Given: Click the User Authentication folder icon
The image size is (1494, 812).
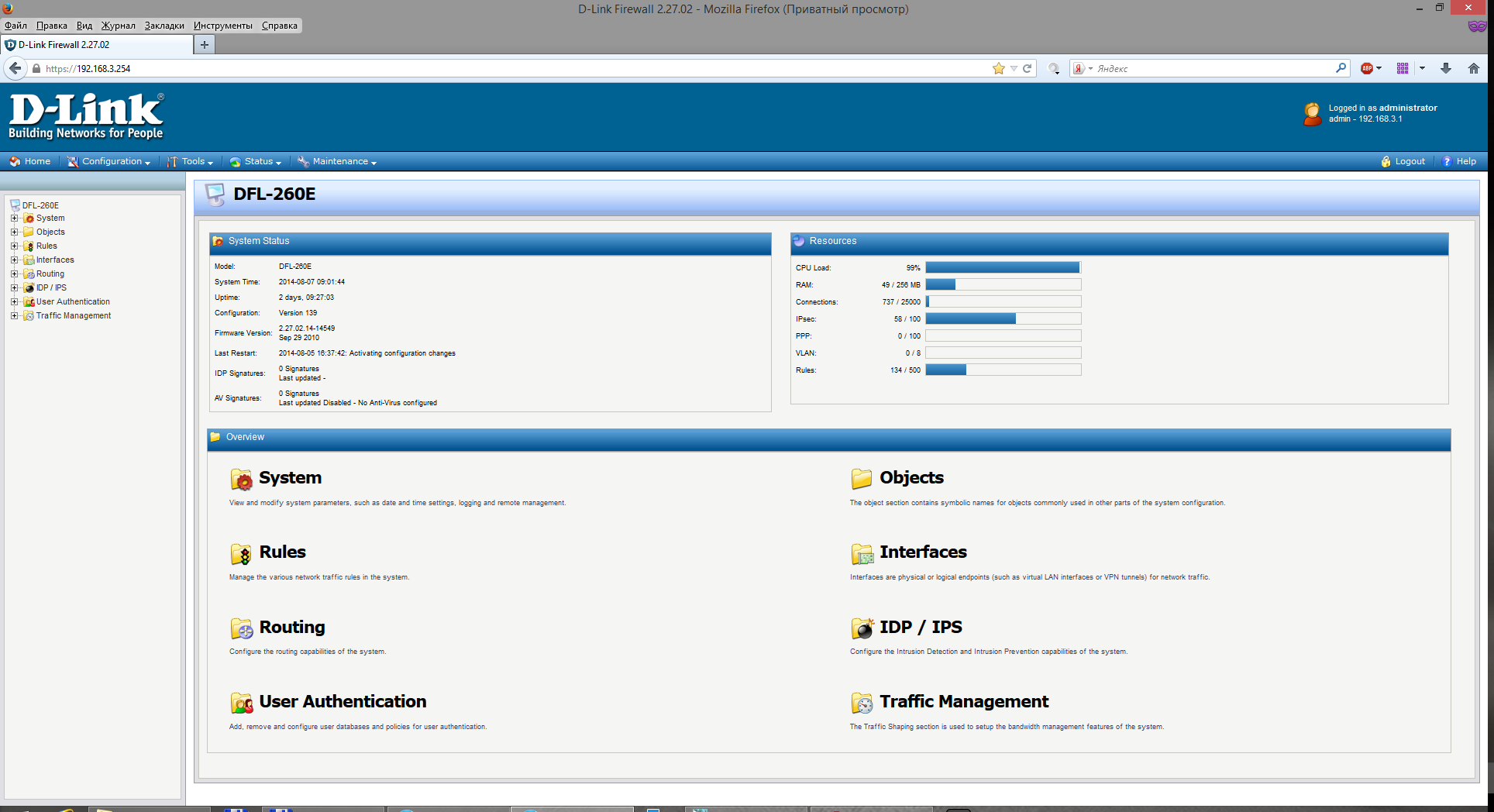Looking at the screenshot, I should click(x=241, y=703).
